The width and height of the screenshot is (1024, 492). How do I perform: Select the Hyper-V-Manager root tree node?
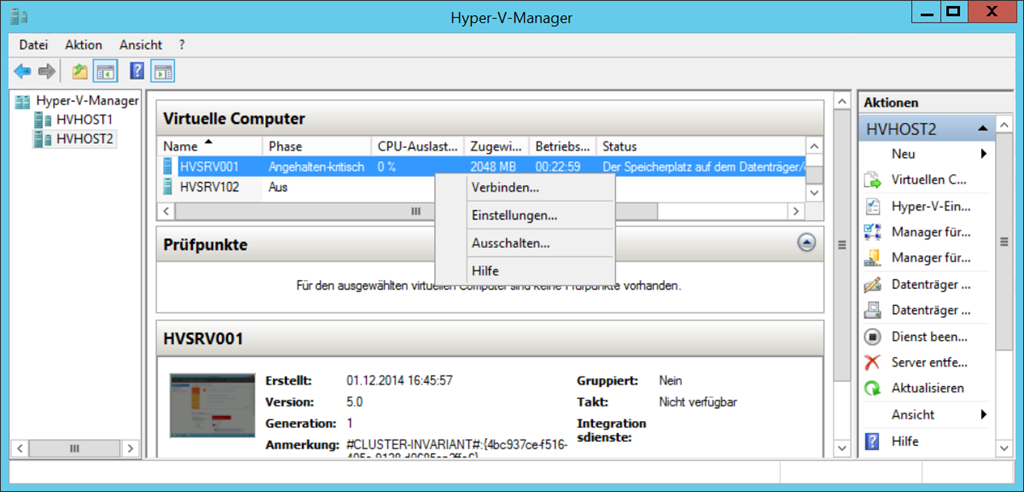click(x=88, y=101)
